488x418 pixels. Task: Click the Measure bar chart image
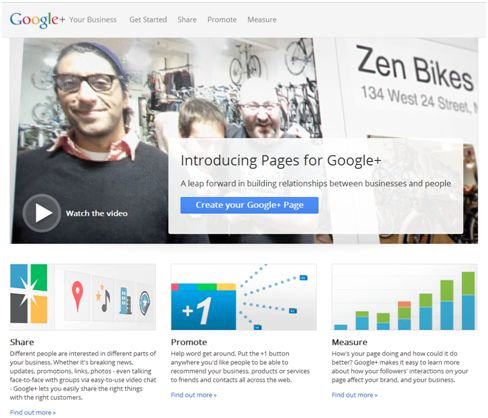click(404, 297)
